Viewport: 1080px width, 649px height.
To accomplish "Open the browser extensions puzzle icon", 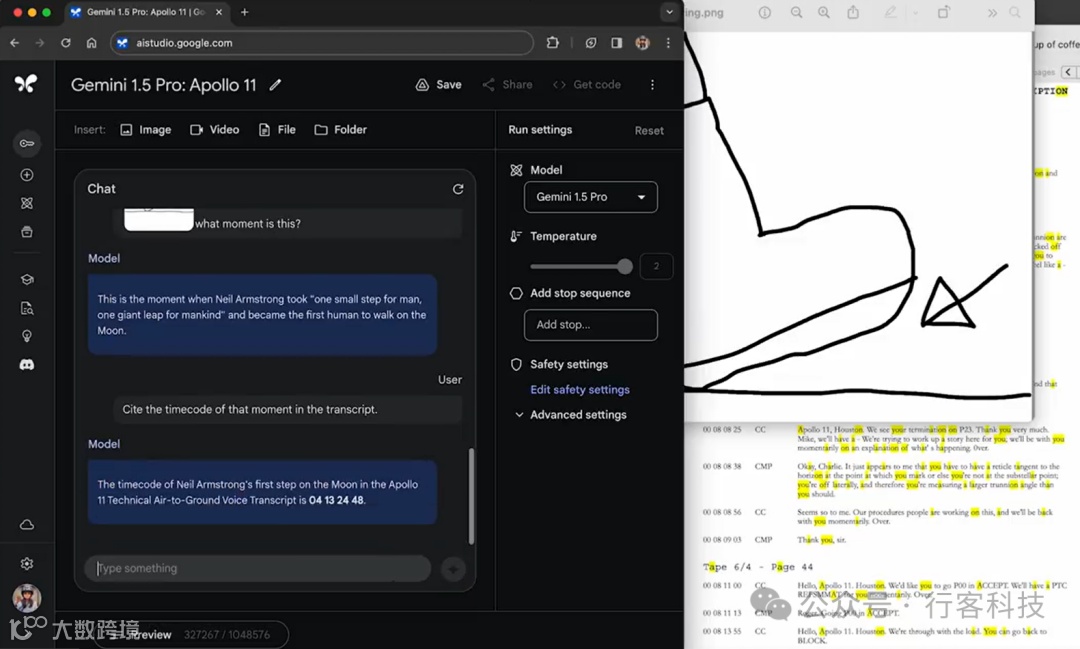I will click(x=552, y=43).
